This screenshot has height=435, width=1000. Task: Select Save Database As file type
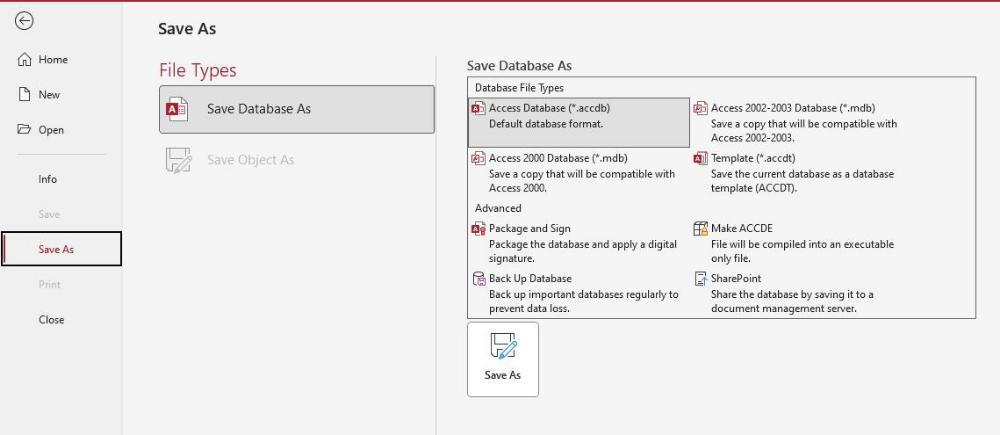pos(297,109)
